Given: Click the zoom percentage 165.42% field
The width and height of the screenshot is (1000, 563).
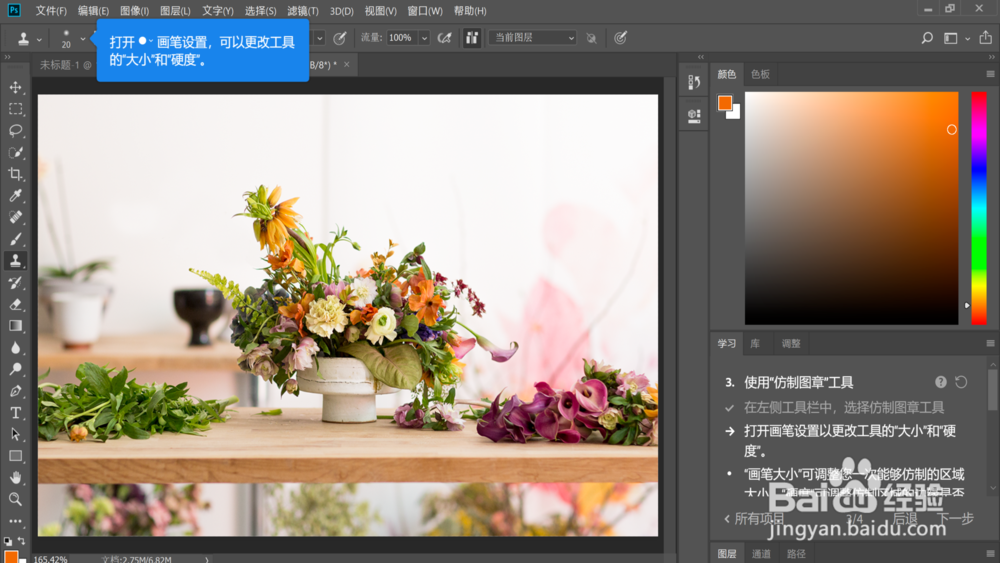Looking at the screenshot, I should (50, 559).
